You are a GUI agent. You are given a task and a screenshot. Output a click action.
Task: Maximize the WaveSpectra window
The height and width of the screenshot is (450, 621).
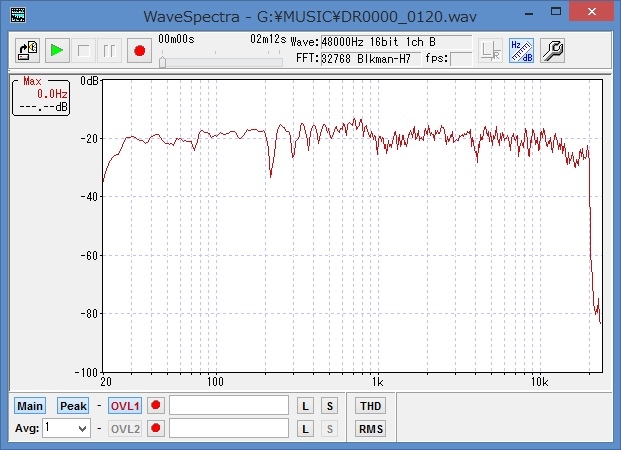(556, 11)
